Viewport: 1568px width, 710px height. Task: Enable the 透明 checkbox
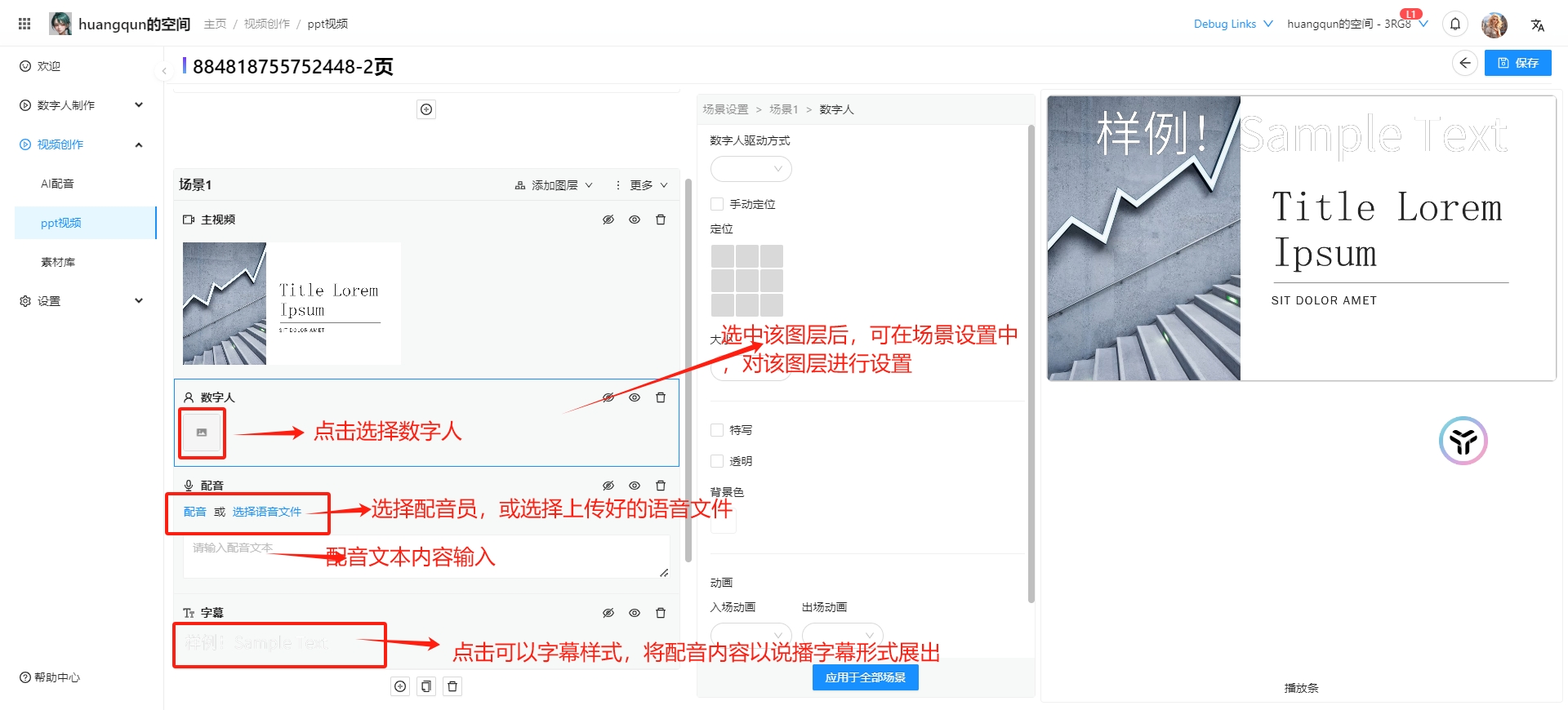717,461
